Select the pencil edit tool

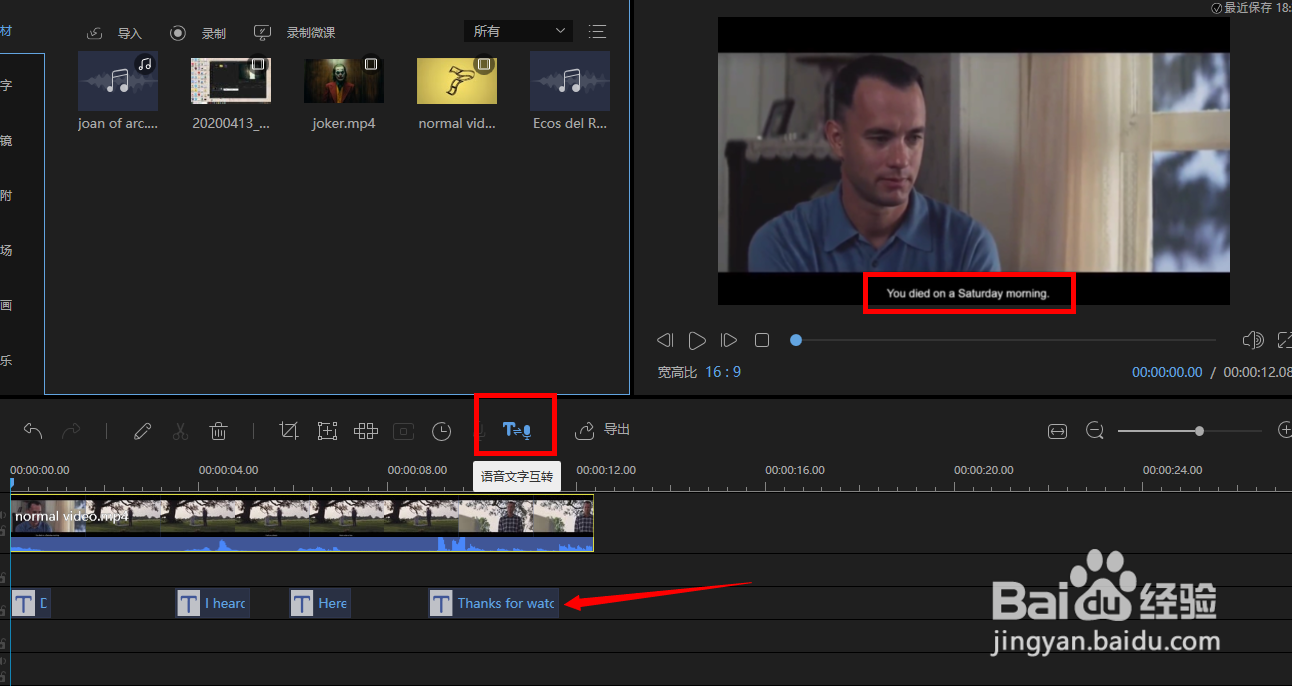coord(142,431)
